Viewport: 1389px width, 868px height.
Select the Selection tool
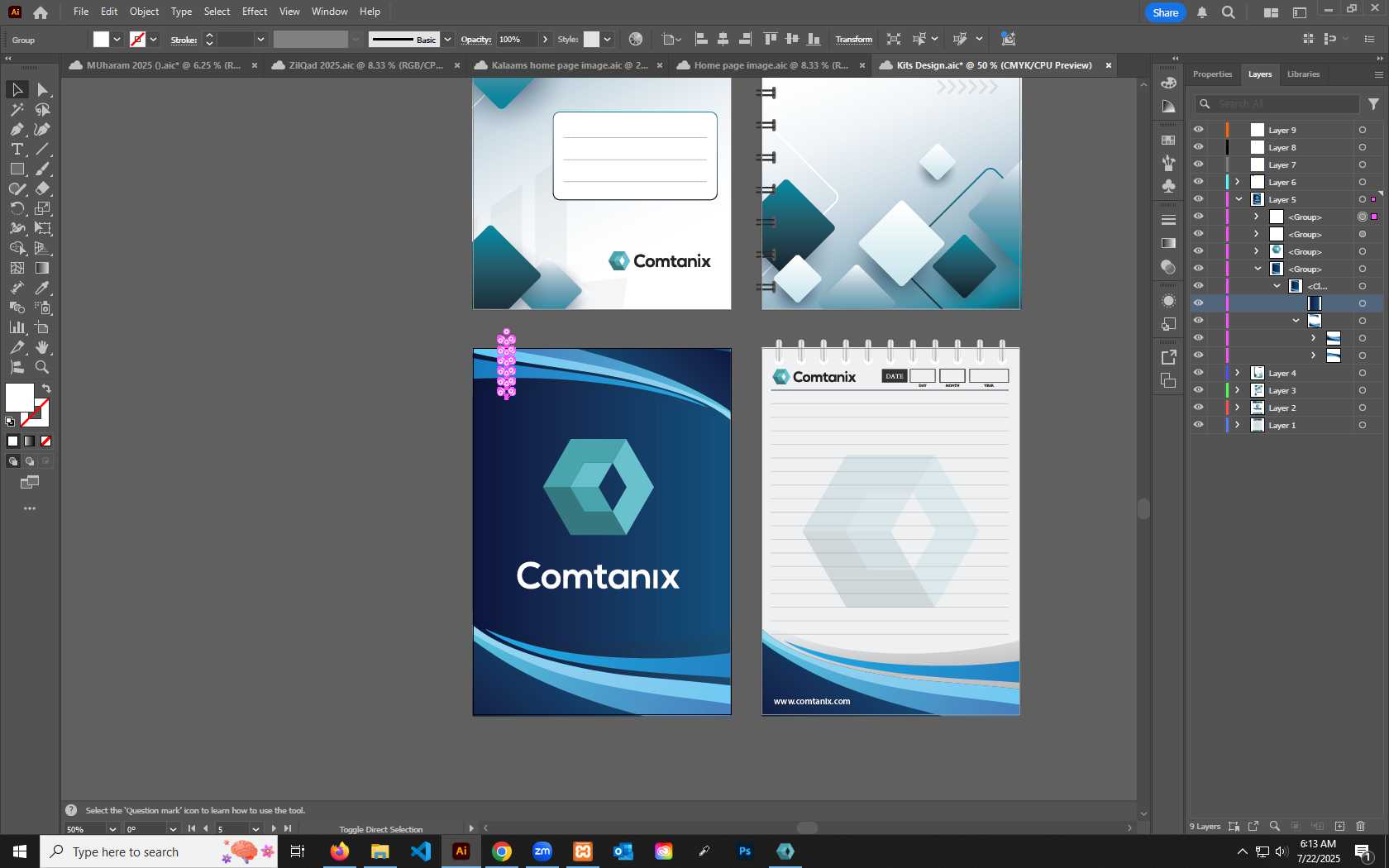click(x=17, y=89)
